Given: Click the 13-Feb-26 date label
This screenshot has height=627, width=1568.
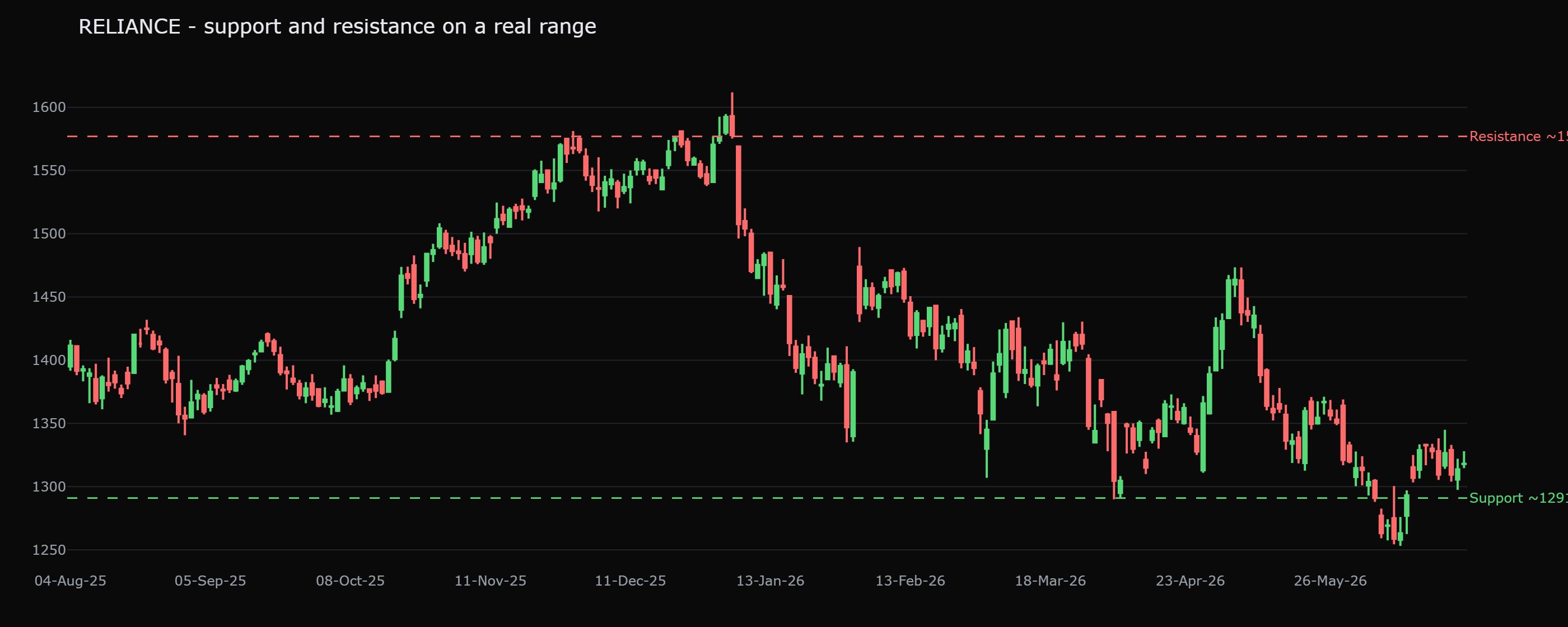Looking at the screenshot, I should coord(910,581).
